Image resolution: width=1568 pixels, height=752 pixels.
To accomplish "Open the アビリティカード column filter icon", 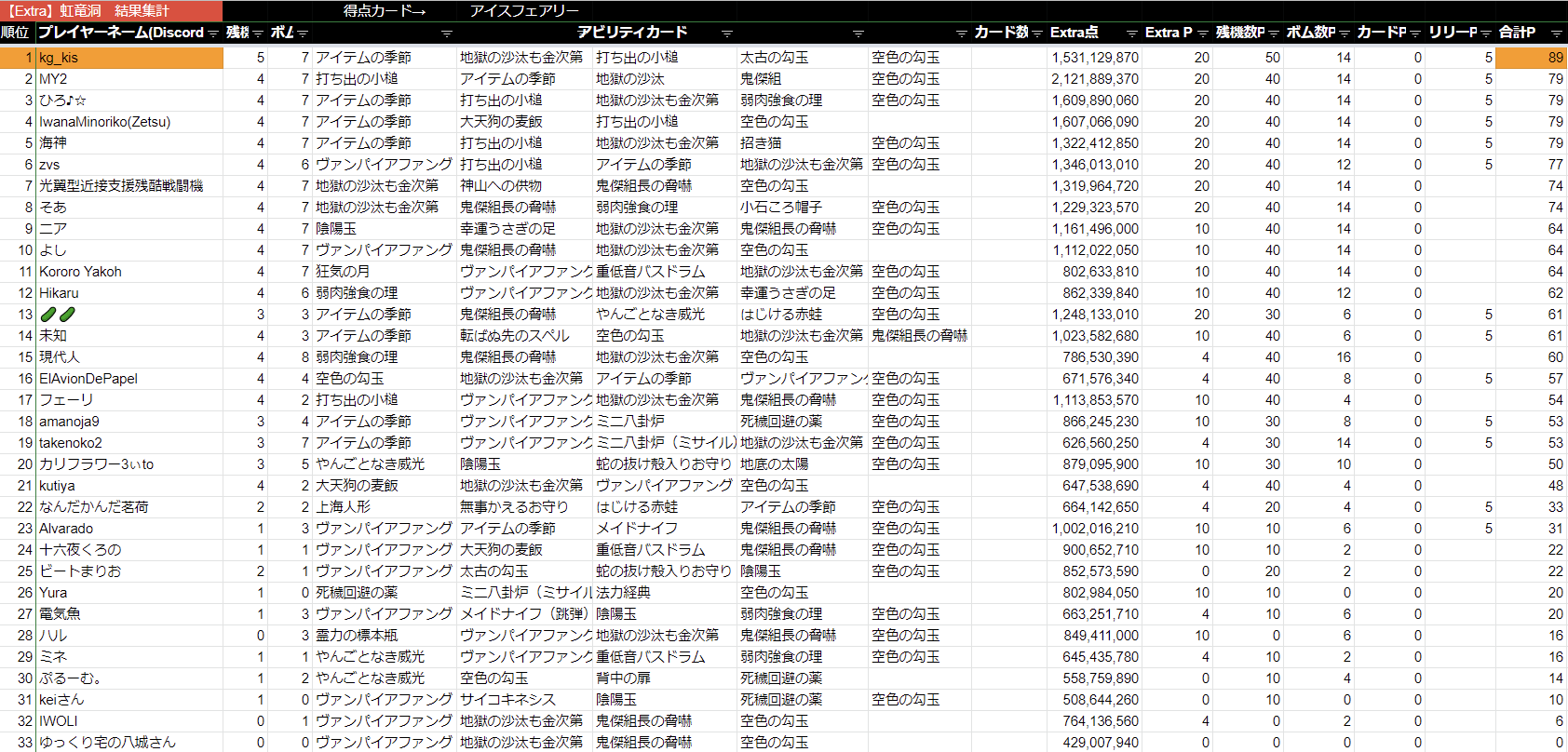I will click(x=726, y=34).
